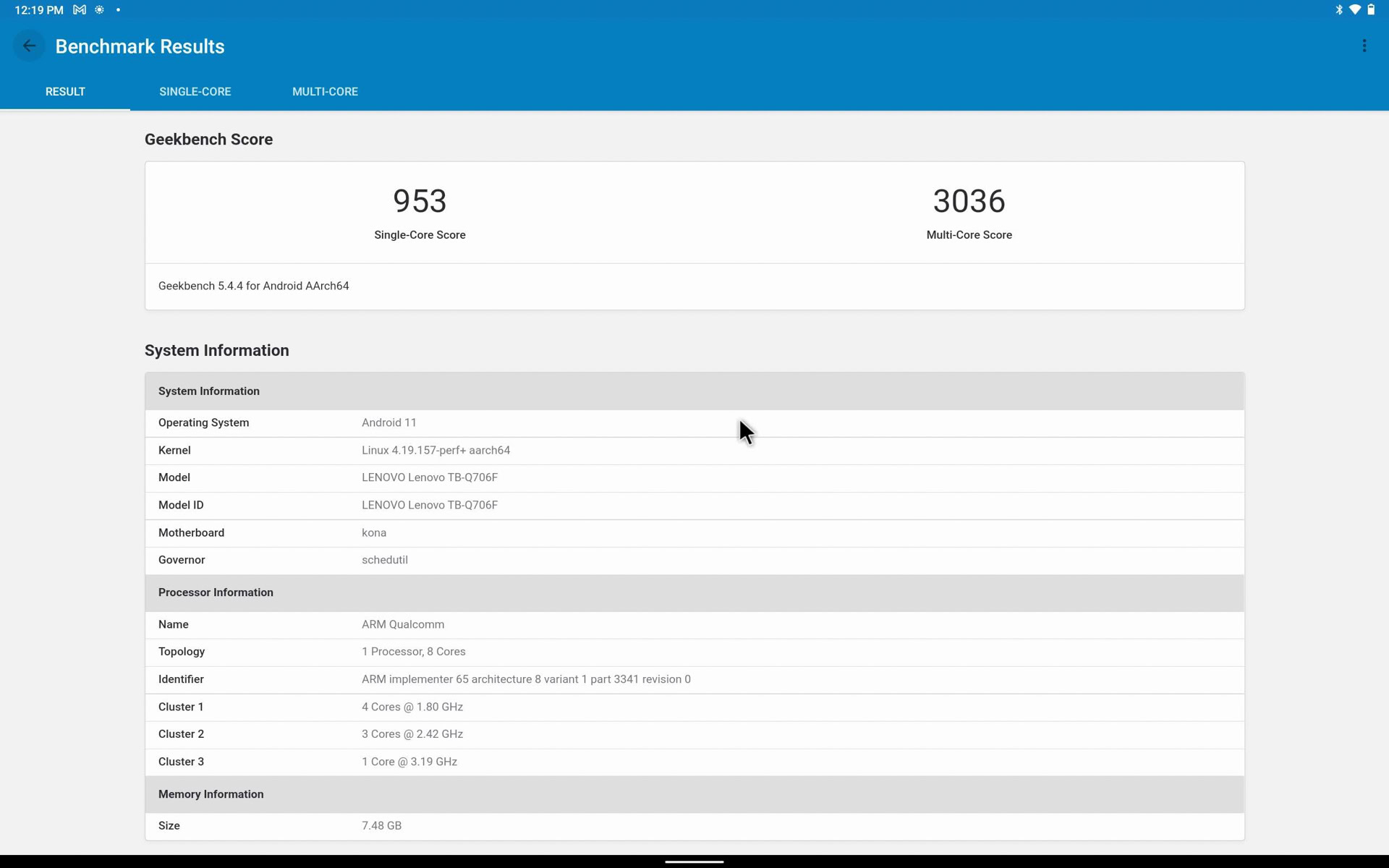Select the Operating System Android 11 row
This screenshot has height=868, width=1389.
click(x=694, y=423)
